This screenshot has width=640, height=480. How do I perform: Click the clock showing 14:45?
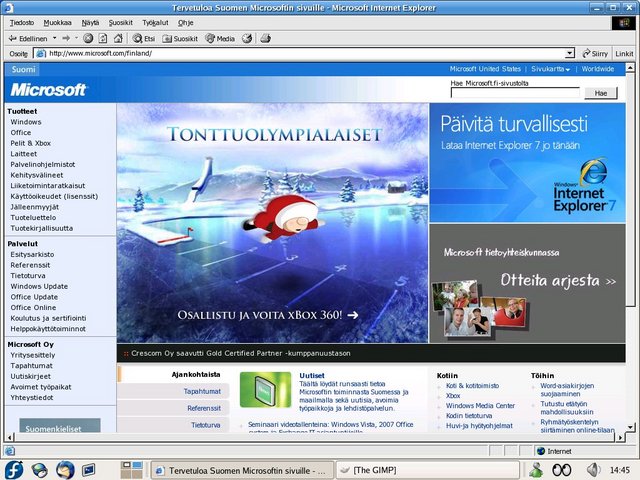(x=620, y=470)
